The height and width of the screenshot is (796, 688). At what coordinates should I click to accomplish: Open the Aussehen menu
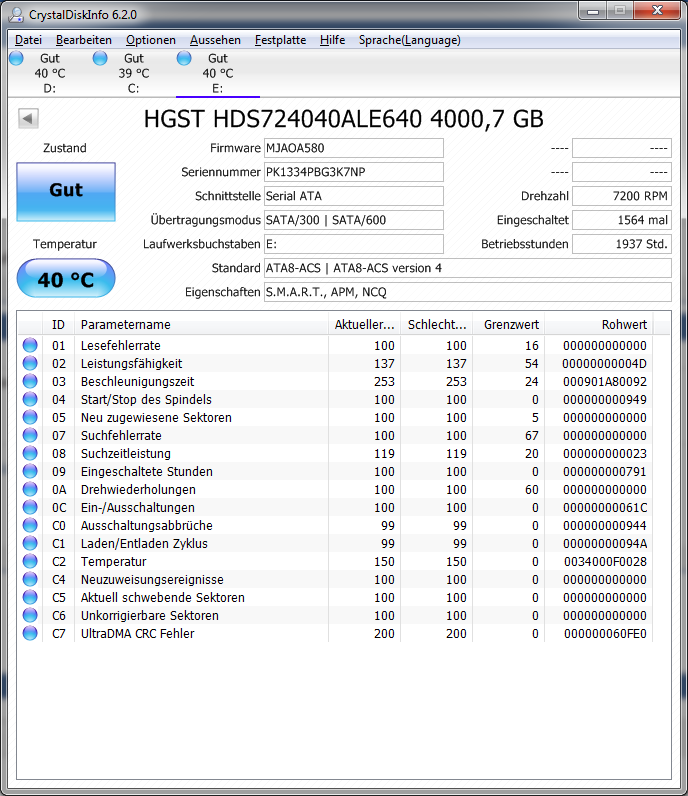pyautogui.click(x=215, y=40)
